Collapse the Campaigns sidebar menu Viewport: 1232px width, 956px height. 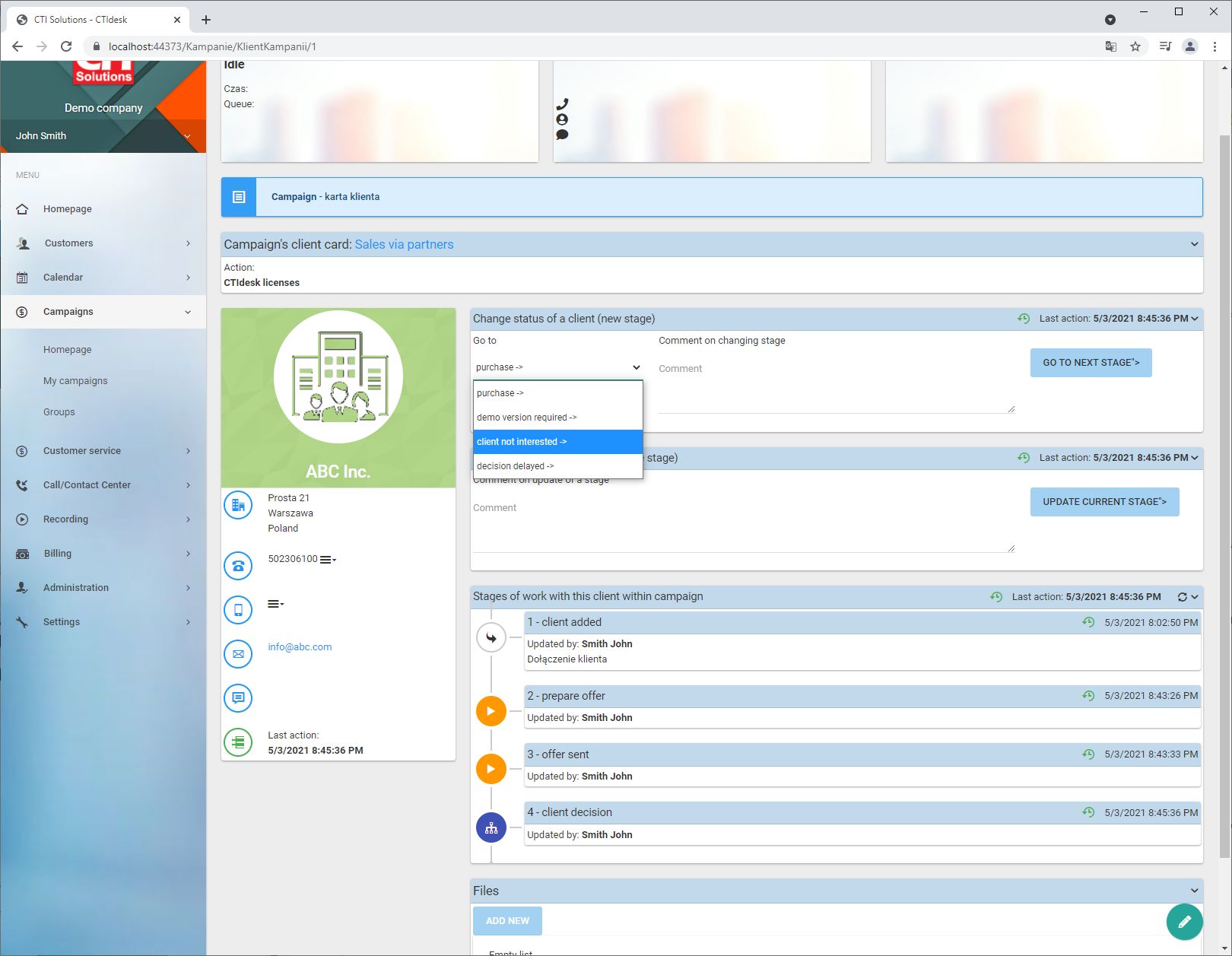[103, 312]
